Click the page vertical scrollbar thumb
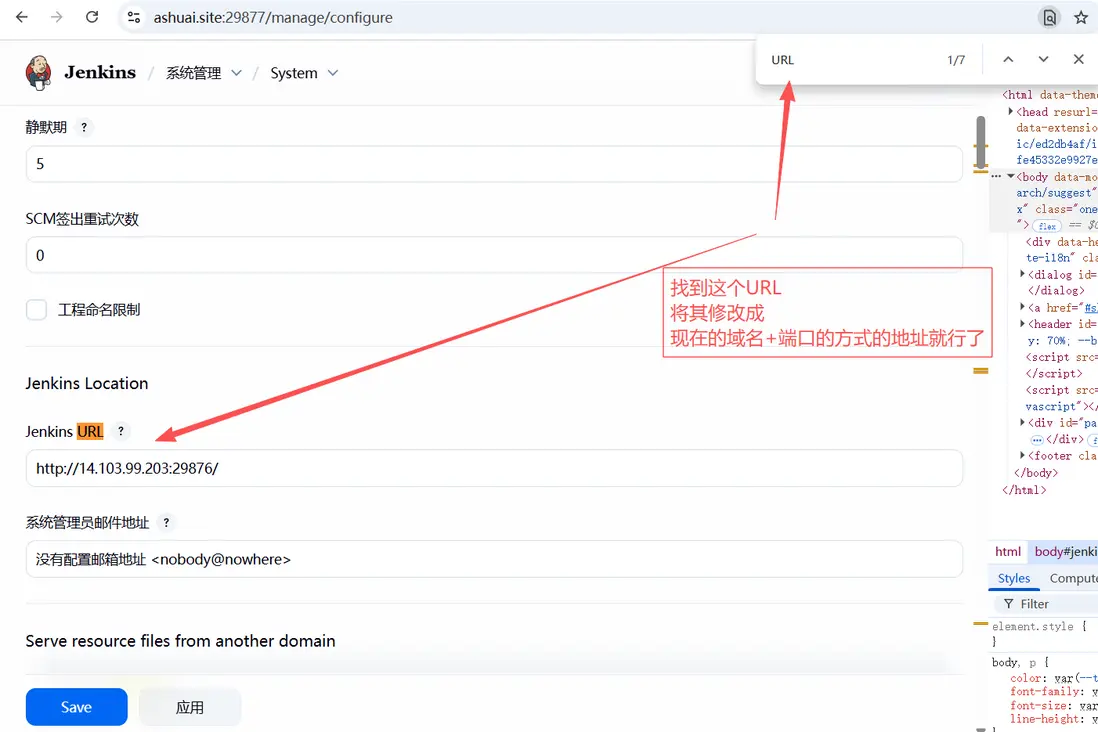 (980, 144)
